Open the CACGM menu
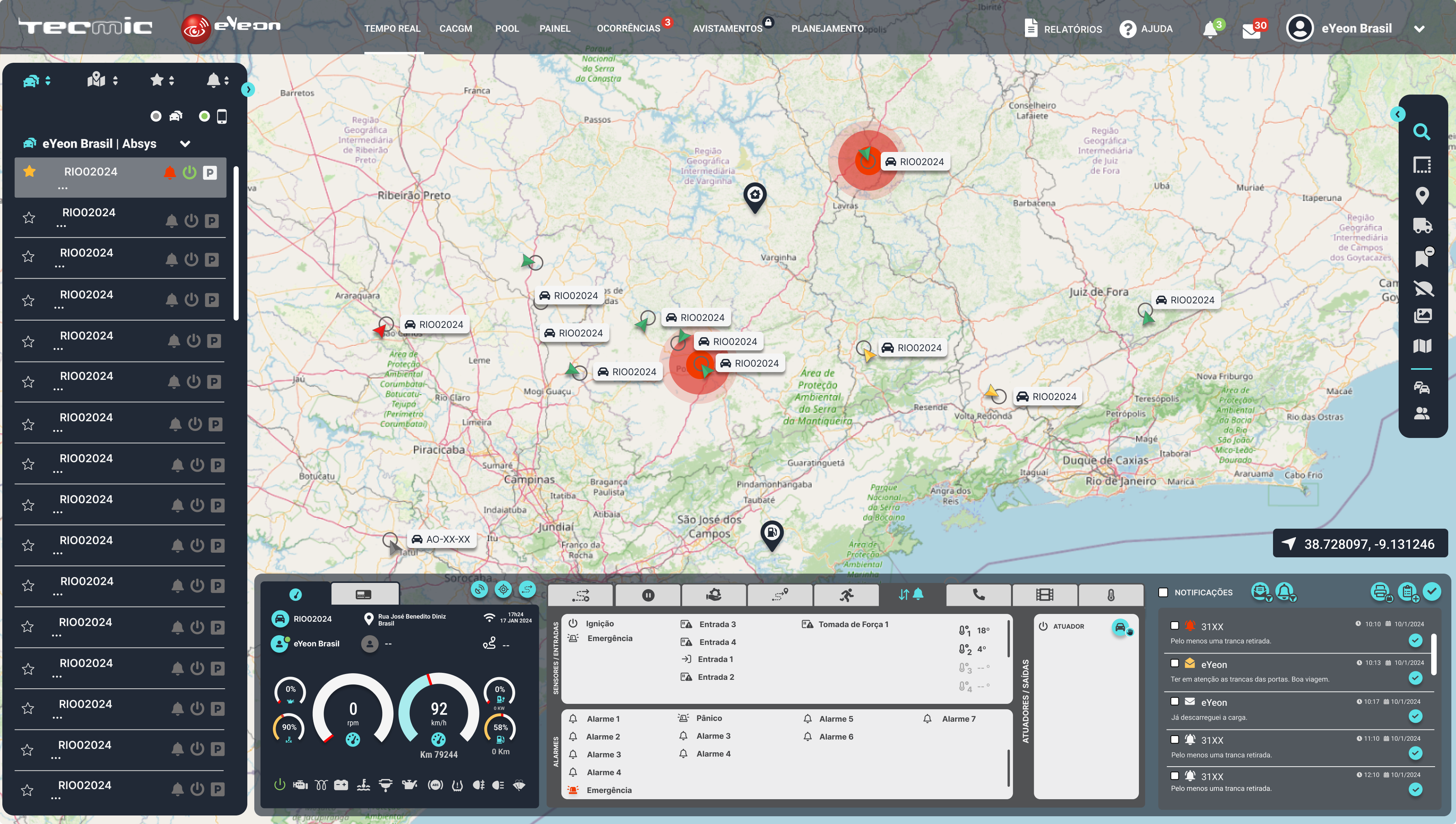The width and height of the screenshot is (1456, 824). click(455, 28)
